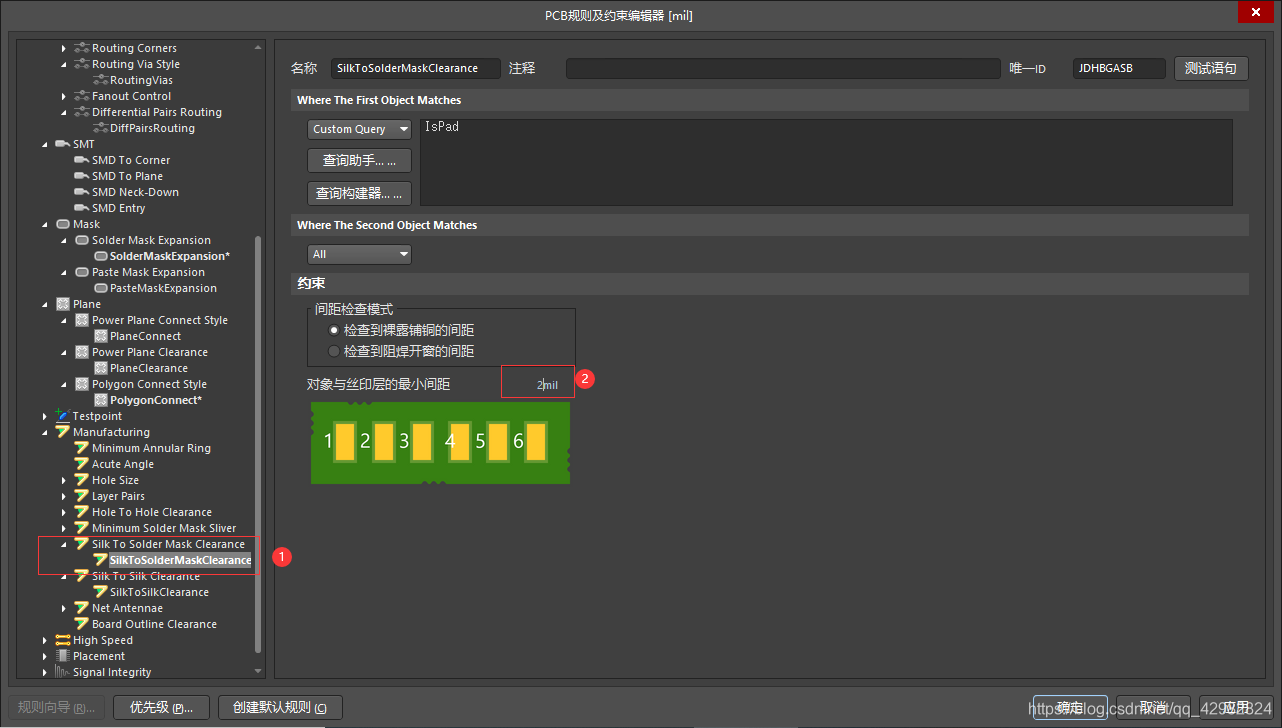The height and width of the screenshot is (728, 1282).
Task: Click the SMT category icon in tree
Action: [x=63, y=144]
